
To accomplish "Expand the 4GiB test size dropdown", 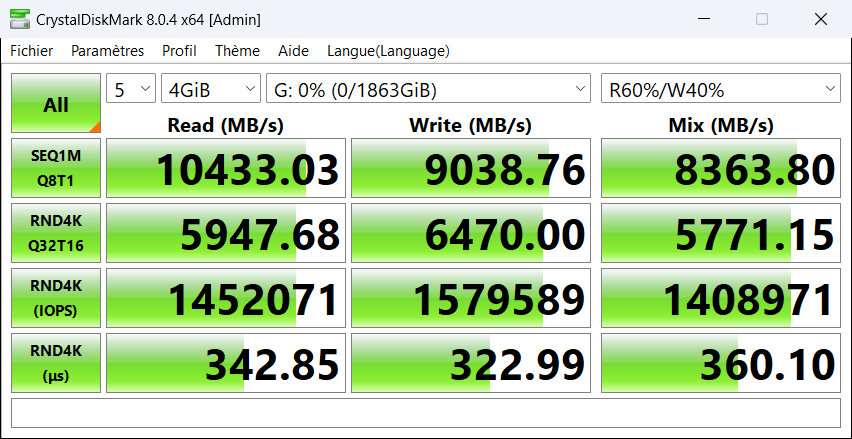I will [x=210, y=90].
